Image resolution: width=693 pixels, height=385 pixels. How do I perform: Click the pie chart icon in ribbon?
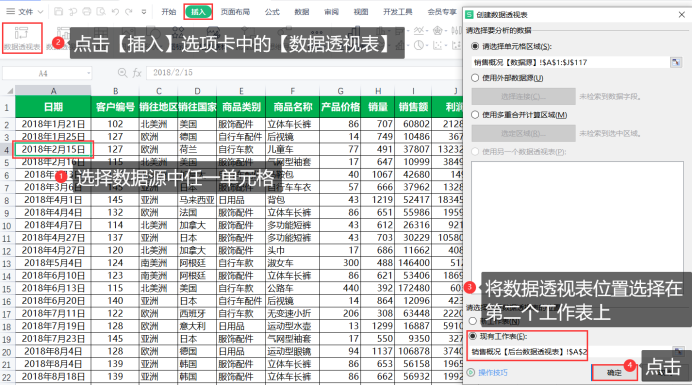[x=419, y=45]
